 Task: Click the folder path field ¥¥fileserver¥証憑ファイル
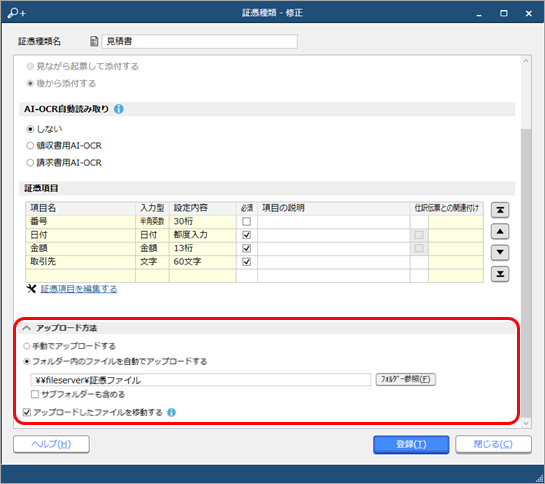201,380
